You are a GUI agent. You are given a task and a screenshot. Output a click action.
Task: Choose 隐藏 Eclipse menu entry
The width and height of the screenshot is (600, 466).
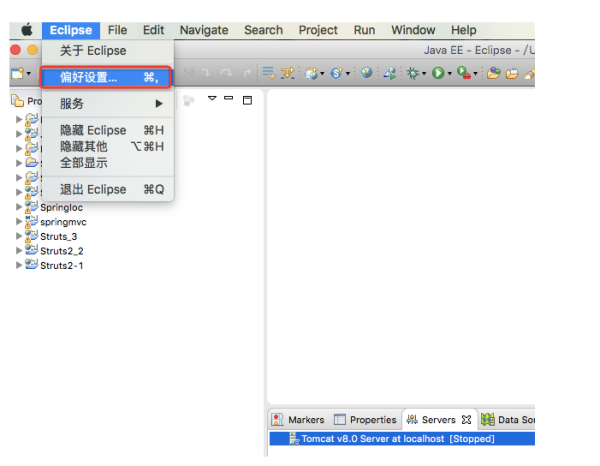[108, 130]
